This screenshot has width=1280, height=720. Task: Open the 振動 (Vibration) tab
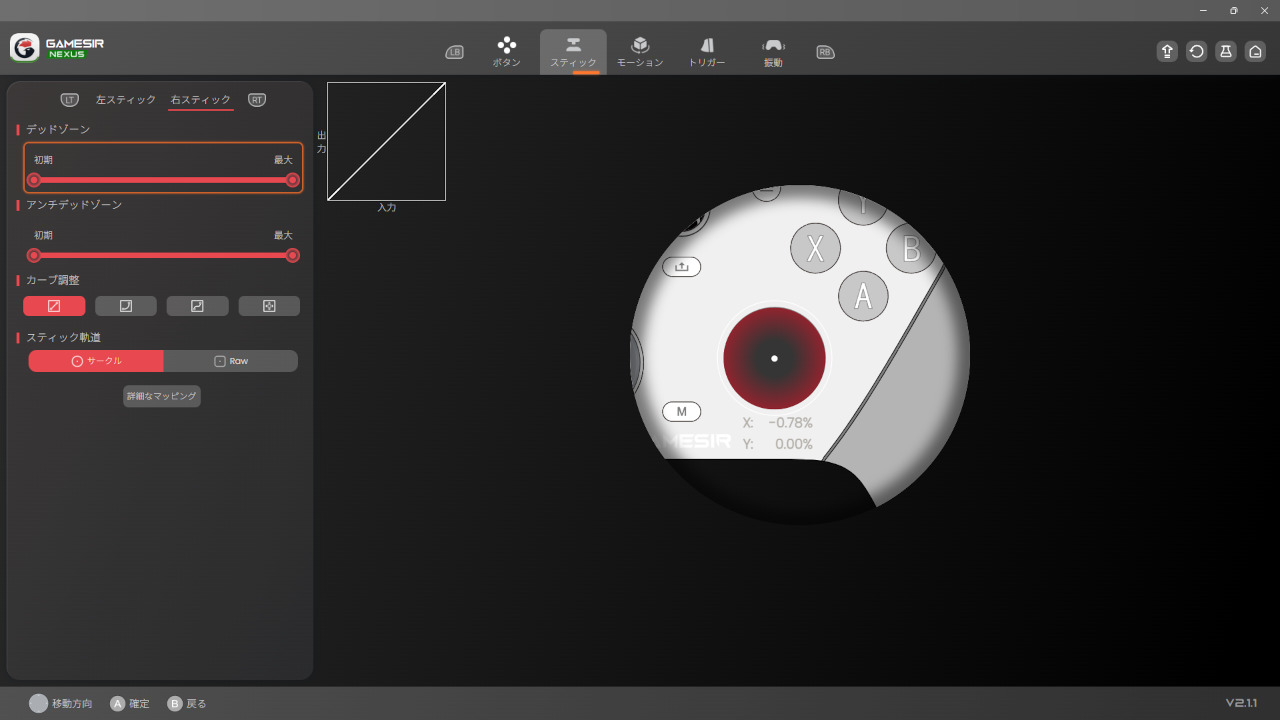click(773, 52)
